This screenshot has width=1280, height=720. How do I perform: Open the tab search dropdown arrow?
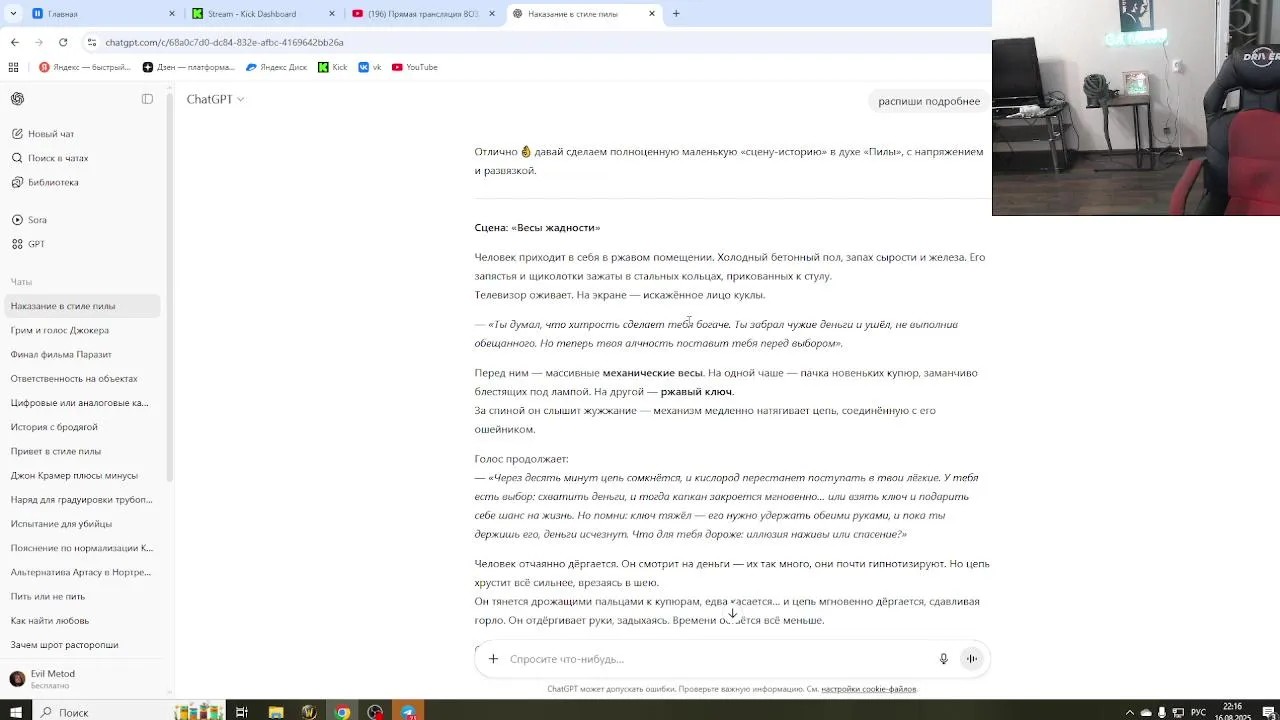click(13, 14)
